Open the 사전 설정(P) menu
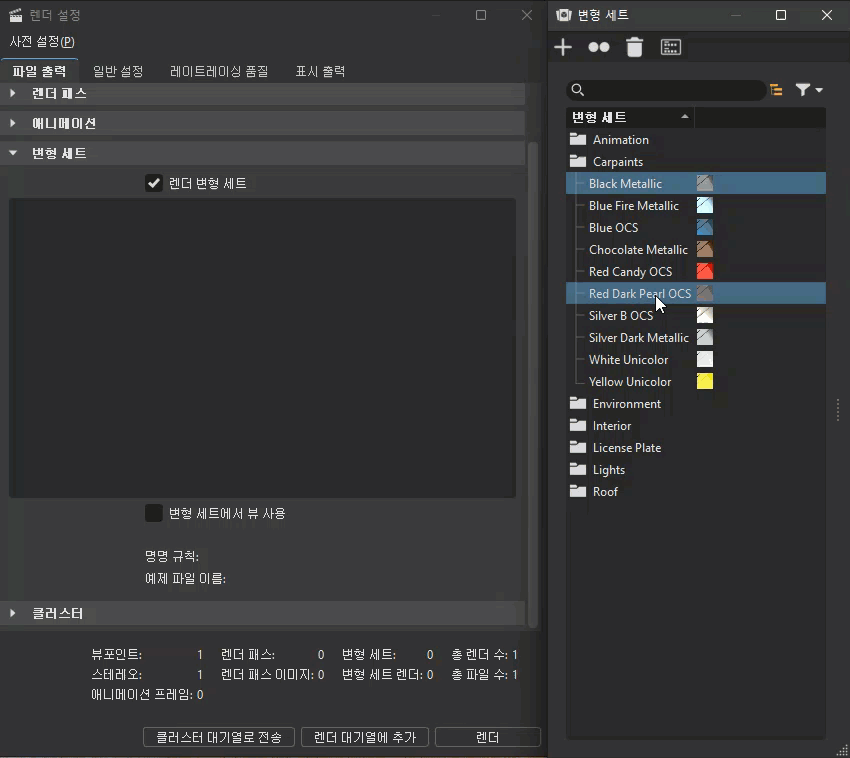 tap(42, 41)
